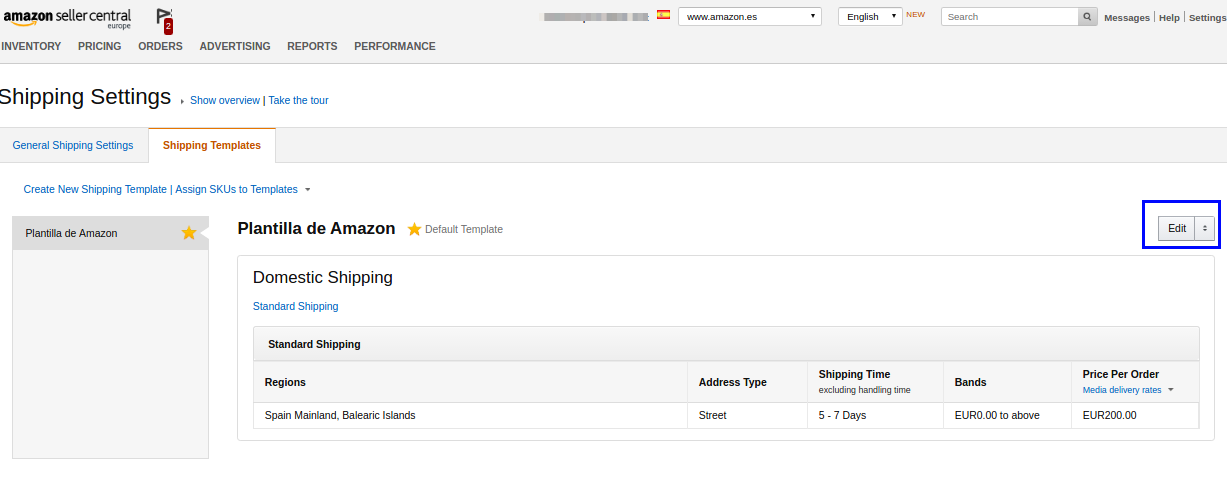Click the Standard Shipping link
This screenshot has width=1228, height=486.
point(295,306)
